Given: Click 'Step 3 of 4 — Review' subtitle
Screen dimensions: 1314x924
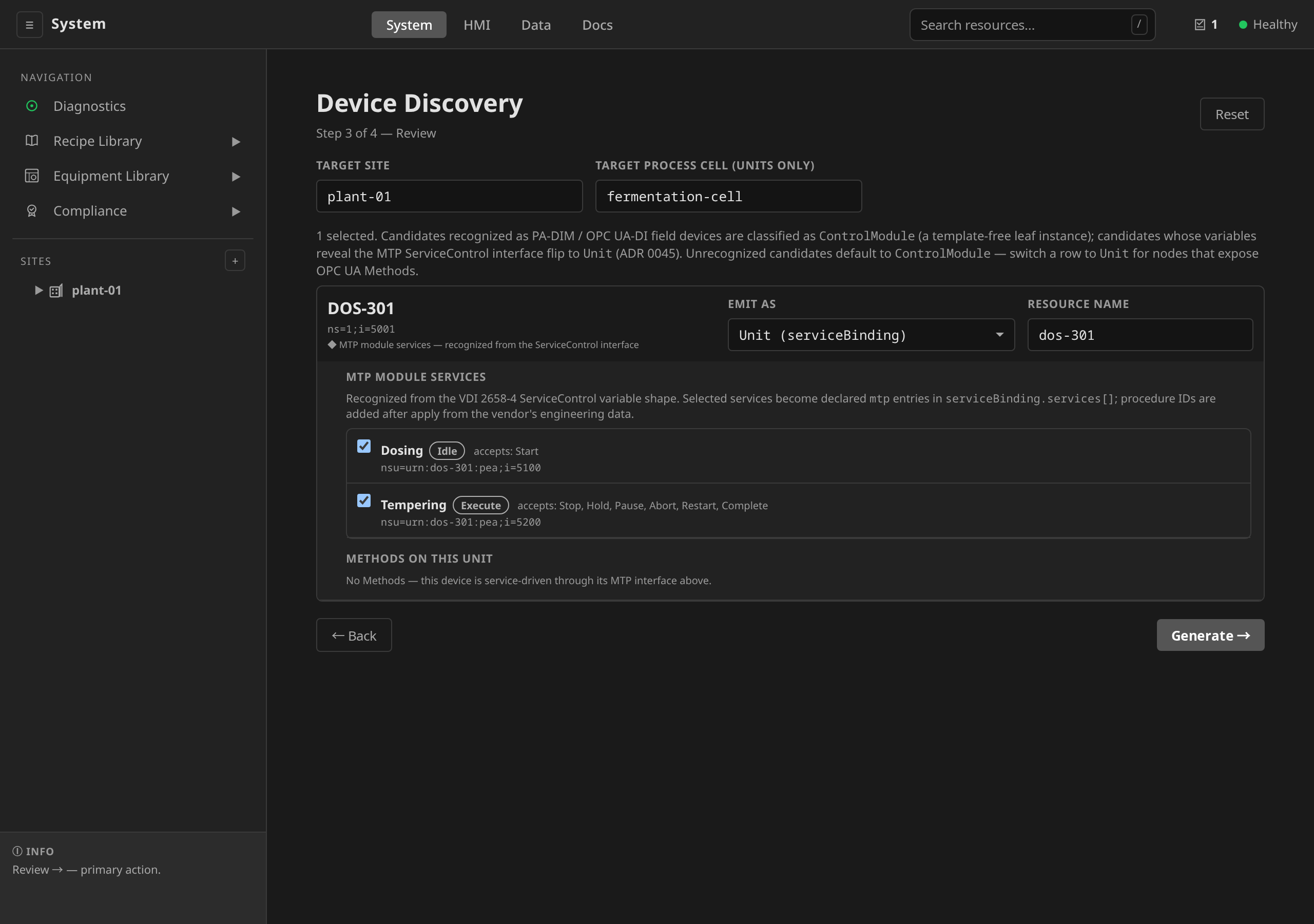Looking at the screenshot, I should tap(376, 133).
